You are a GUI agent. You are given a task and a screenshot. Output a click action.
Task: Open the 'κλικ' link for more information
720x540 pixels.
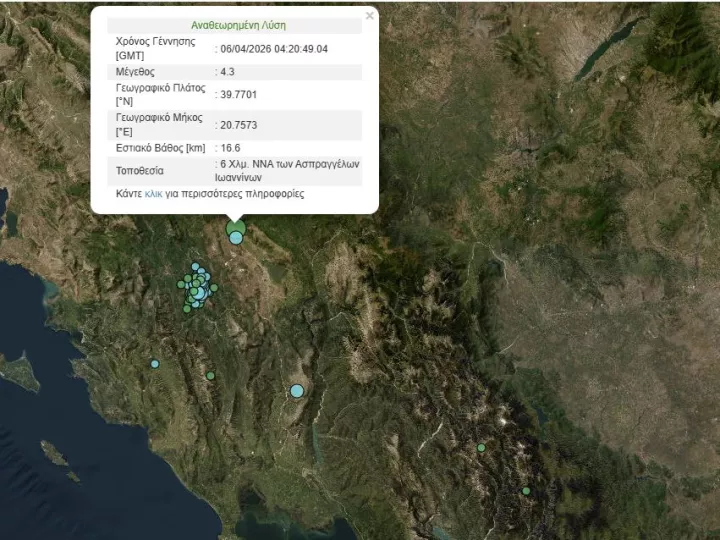(153, 193)
